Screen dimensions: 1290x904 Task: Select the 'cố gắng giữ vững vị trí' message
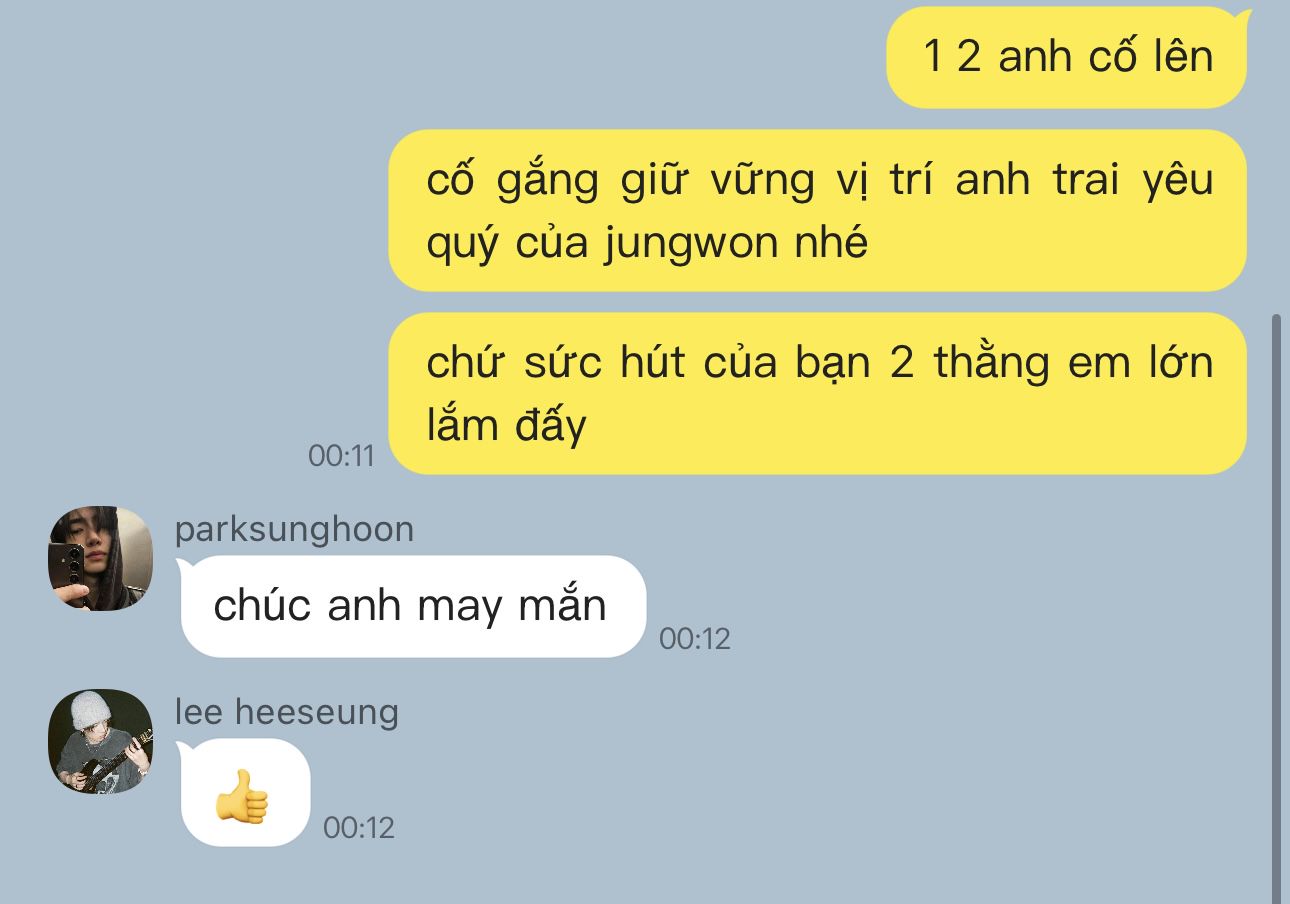(x=817, y=210)
